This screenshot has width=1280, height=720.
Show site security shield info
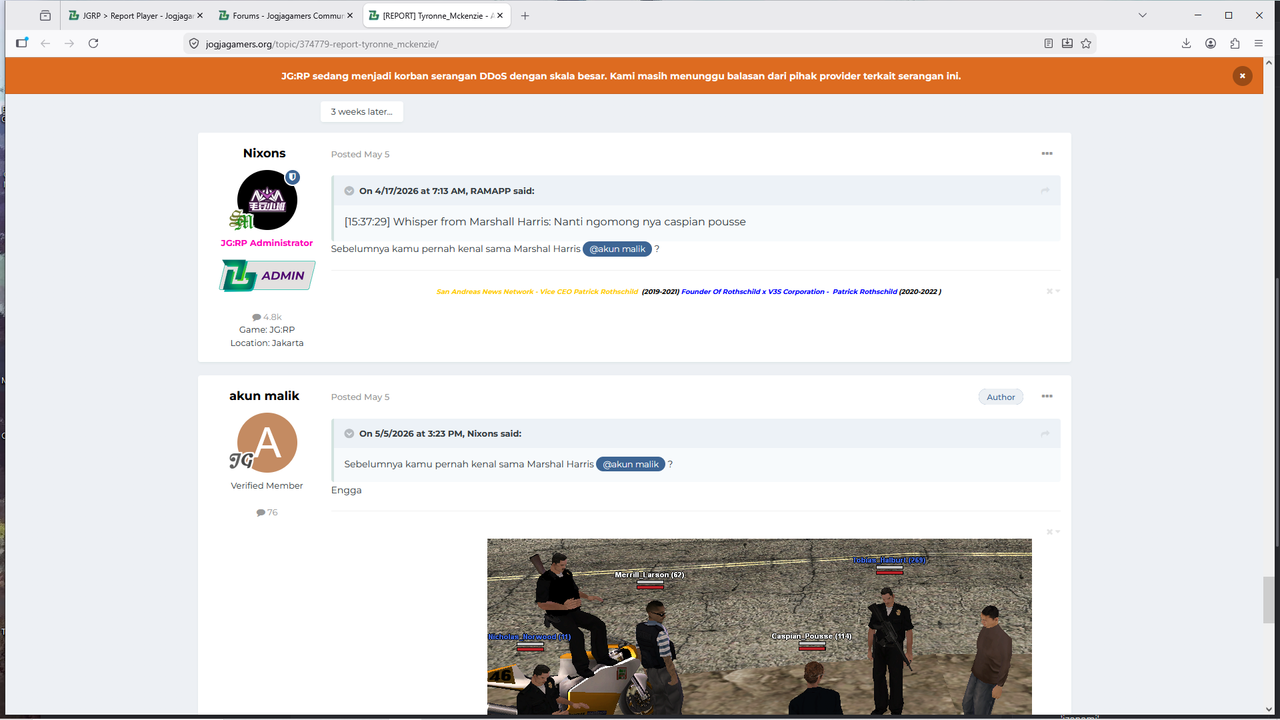(195, 44)
